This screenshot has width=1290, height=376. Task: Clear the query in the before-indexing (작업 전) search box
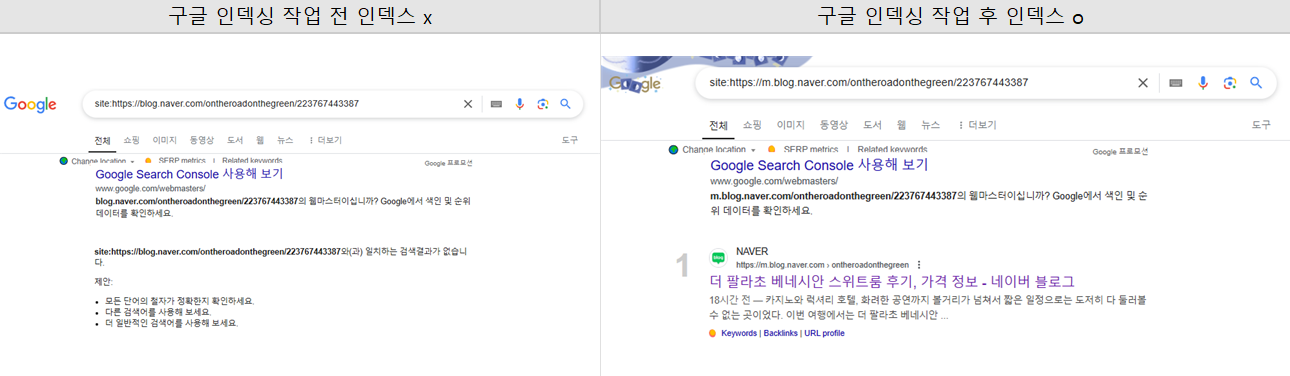467,103
